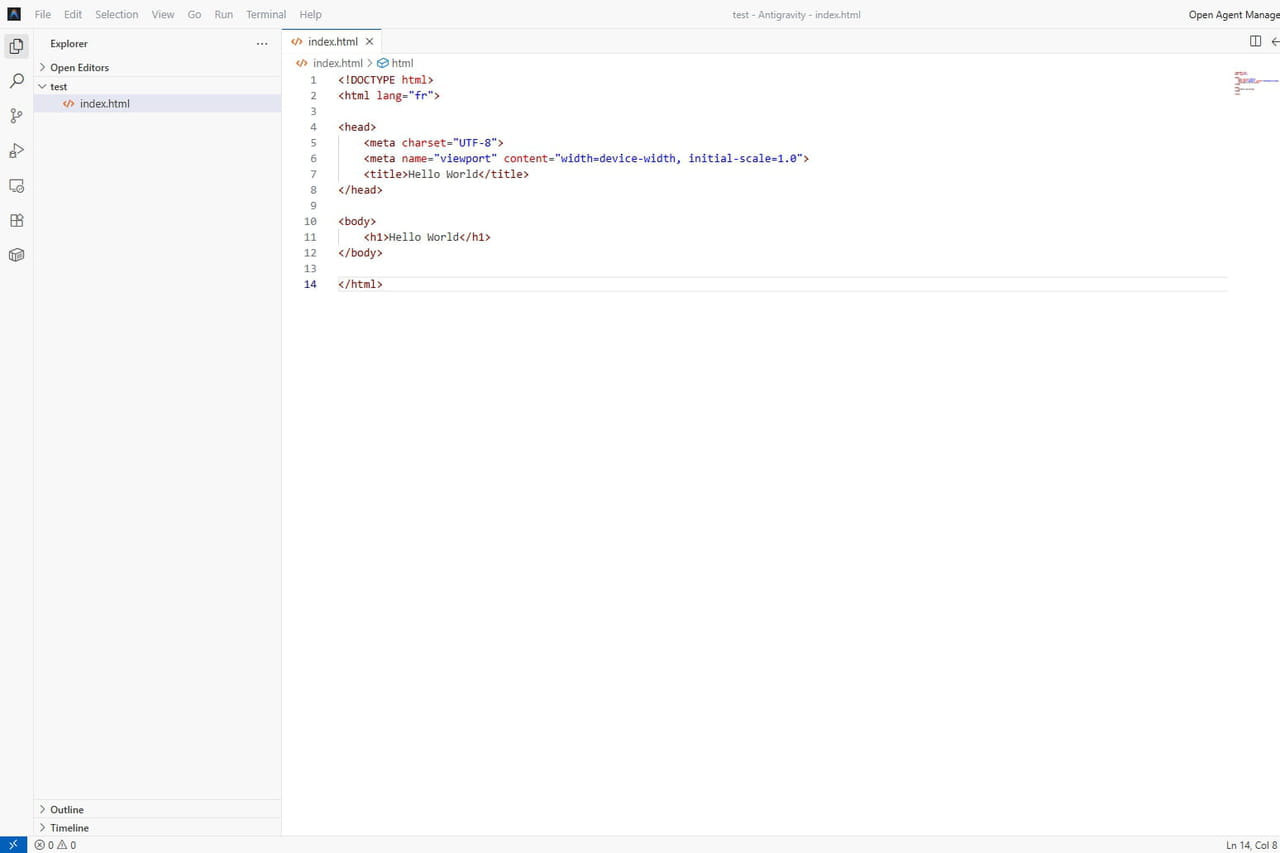Open the Search view icon
This screenshot has height=853, width=1280.
pos(16,81)
